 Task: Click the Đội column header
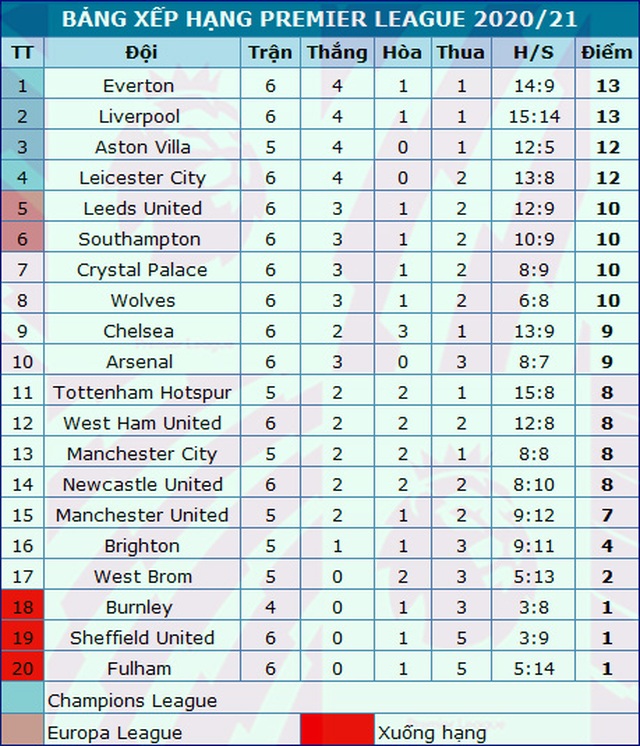coord(142,53)
